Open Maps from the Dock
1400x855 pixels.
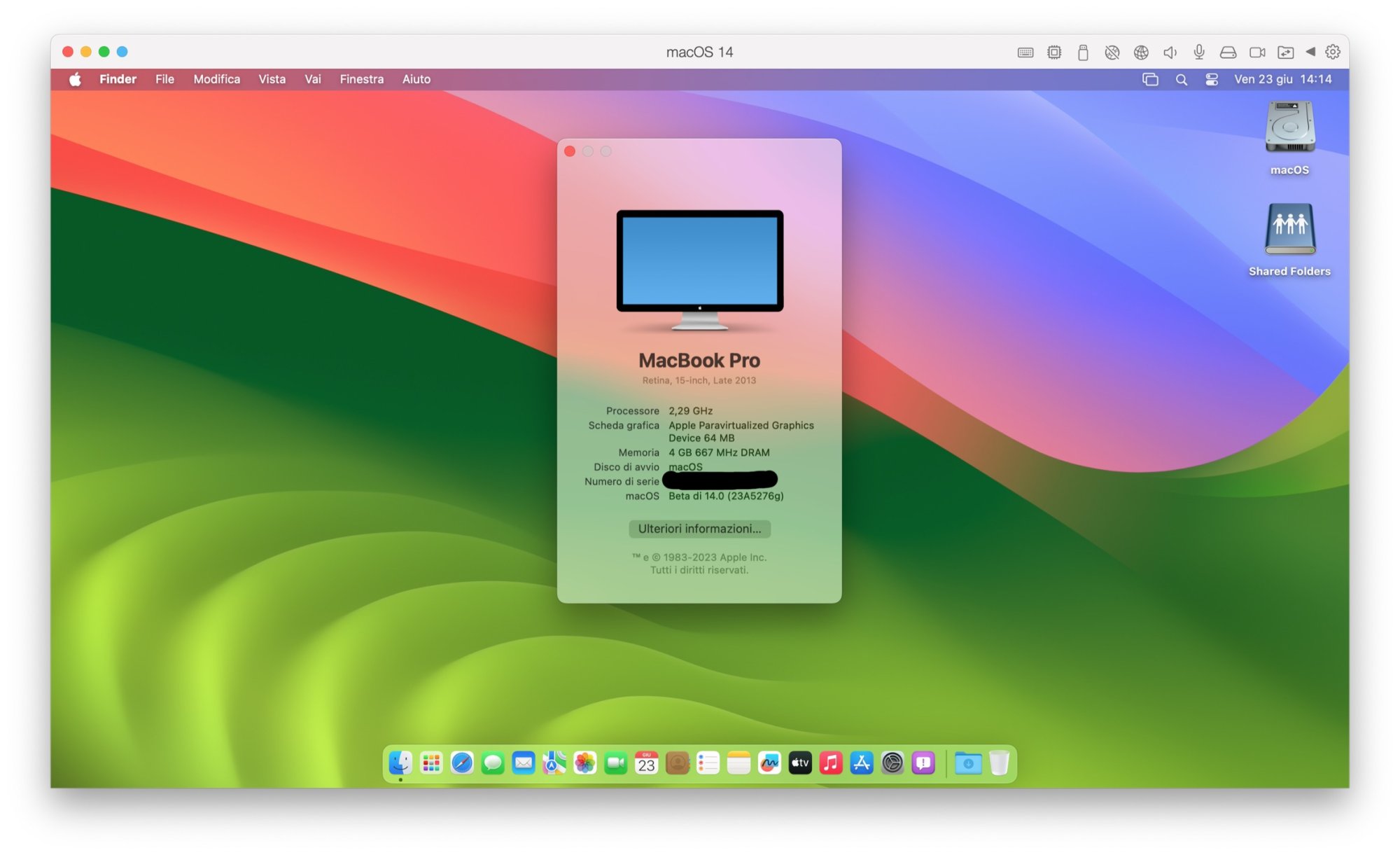(554, 763)
